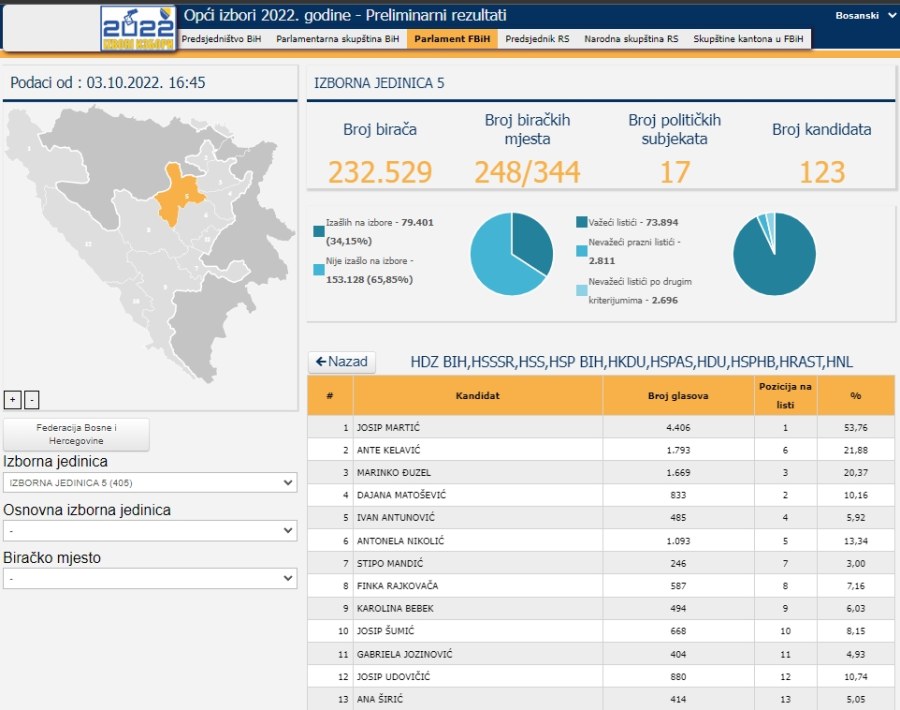The image size is (900, 710).
Task: Click the 2022 Opći izbori logo
Action: tap(138, 28)
